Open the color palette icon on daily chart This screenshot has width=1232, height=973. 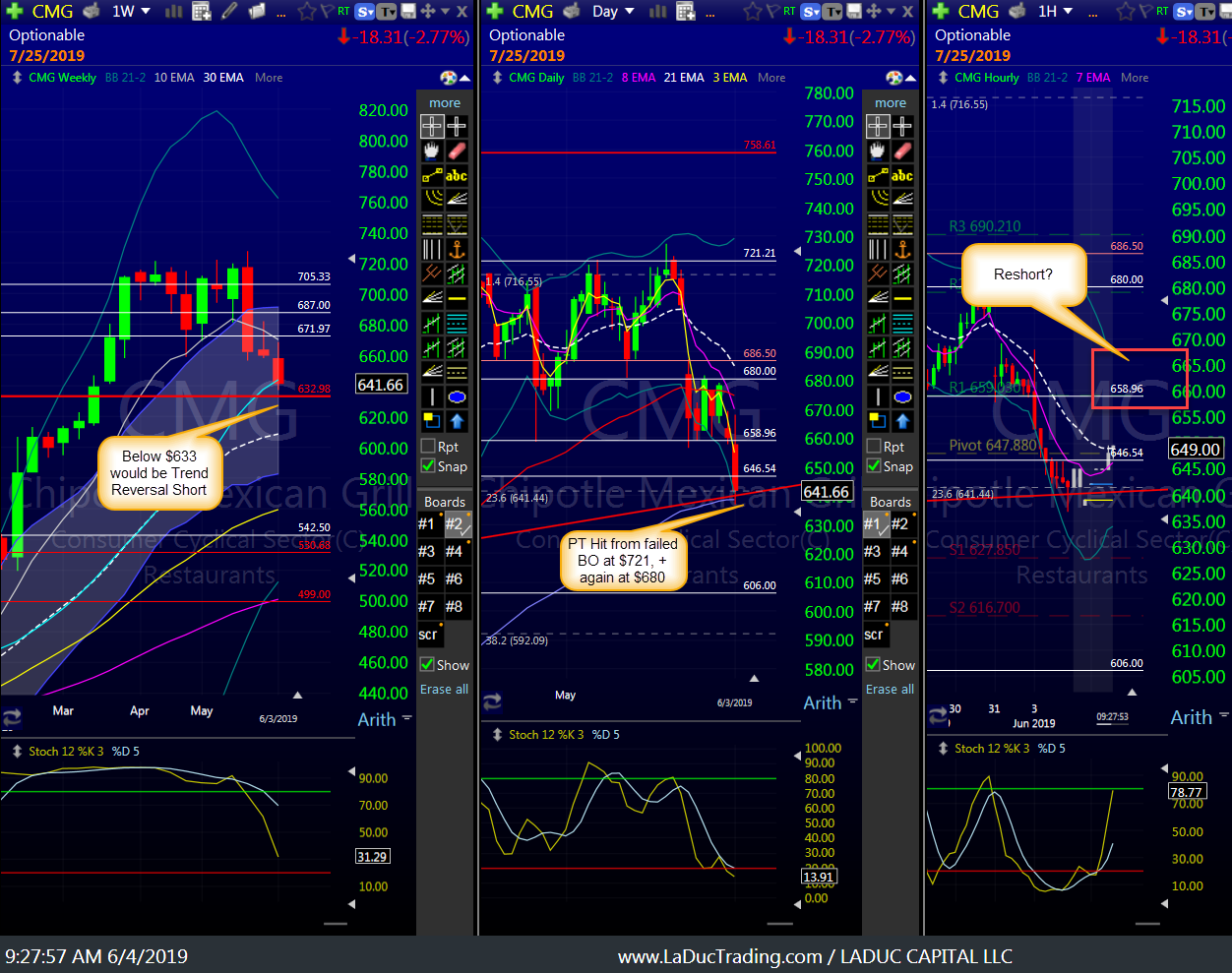[x=893, y=78]
